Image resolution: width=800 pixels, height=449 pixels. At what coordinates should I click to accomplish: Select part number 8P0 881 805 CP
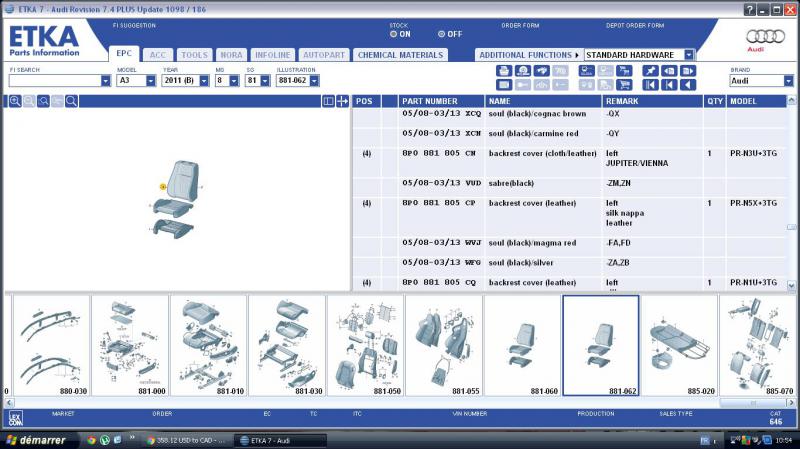pyautogui.click(x=439, y=203)
